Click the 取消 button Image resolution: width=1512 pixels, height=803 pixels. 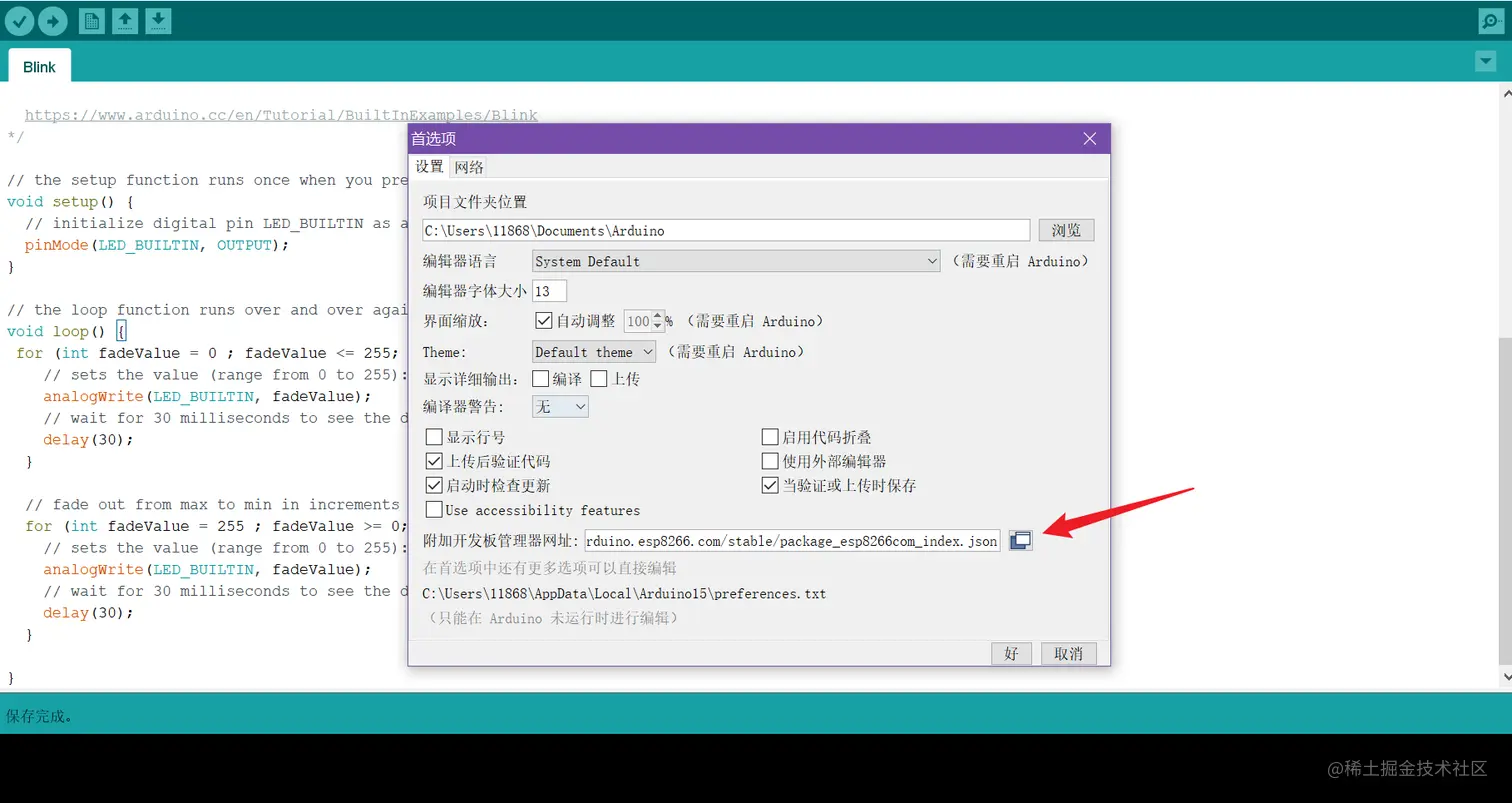(1068, 653)
